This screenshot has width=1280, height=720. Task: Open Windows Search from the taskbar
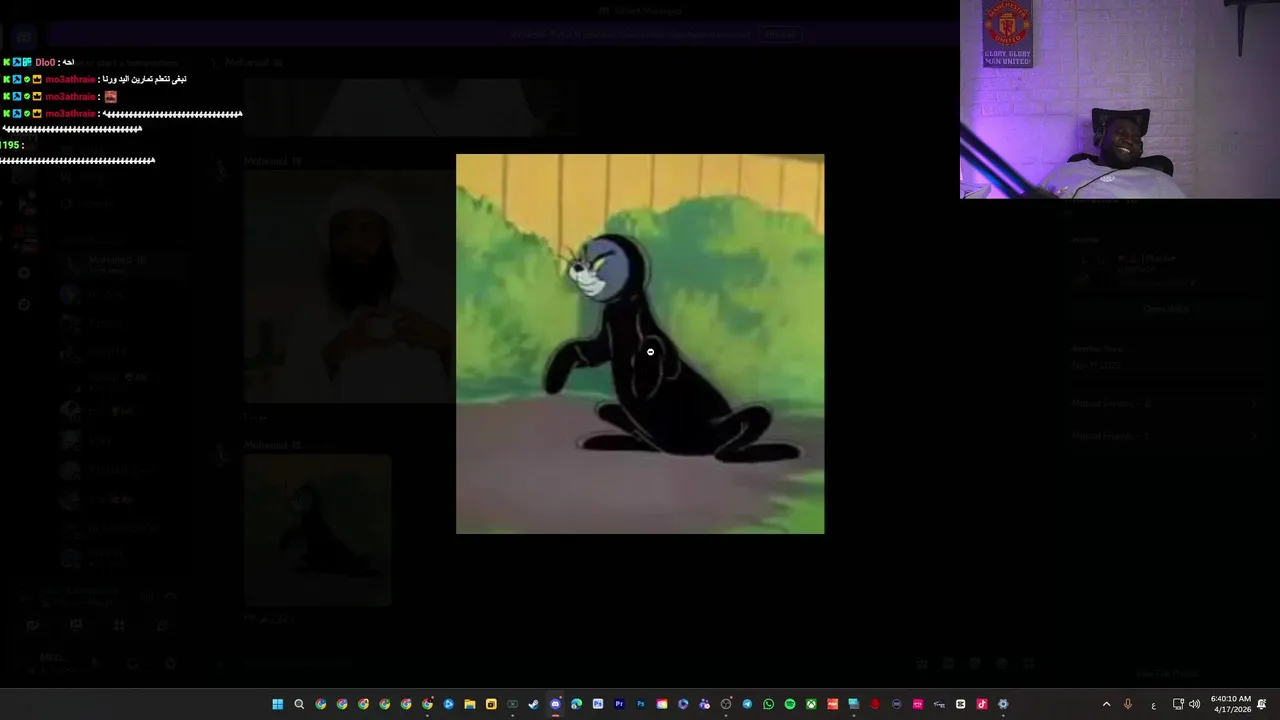(299, 704)
